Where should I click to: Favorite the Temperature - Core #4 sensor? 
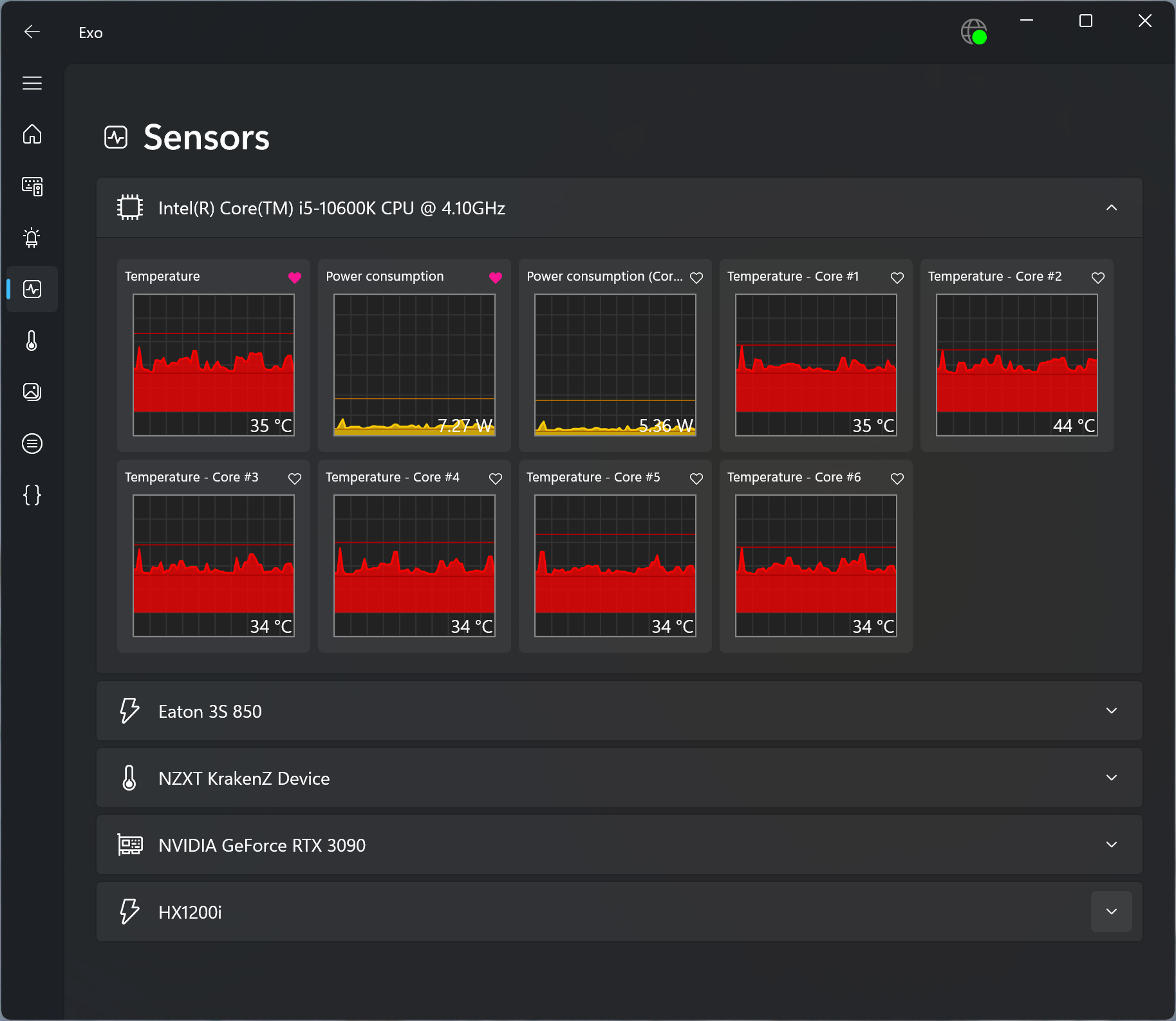[x=496, y=478]
